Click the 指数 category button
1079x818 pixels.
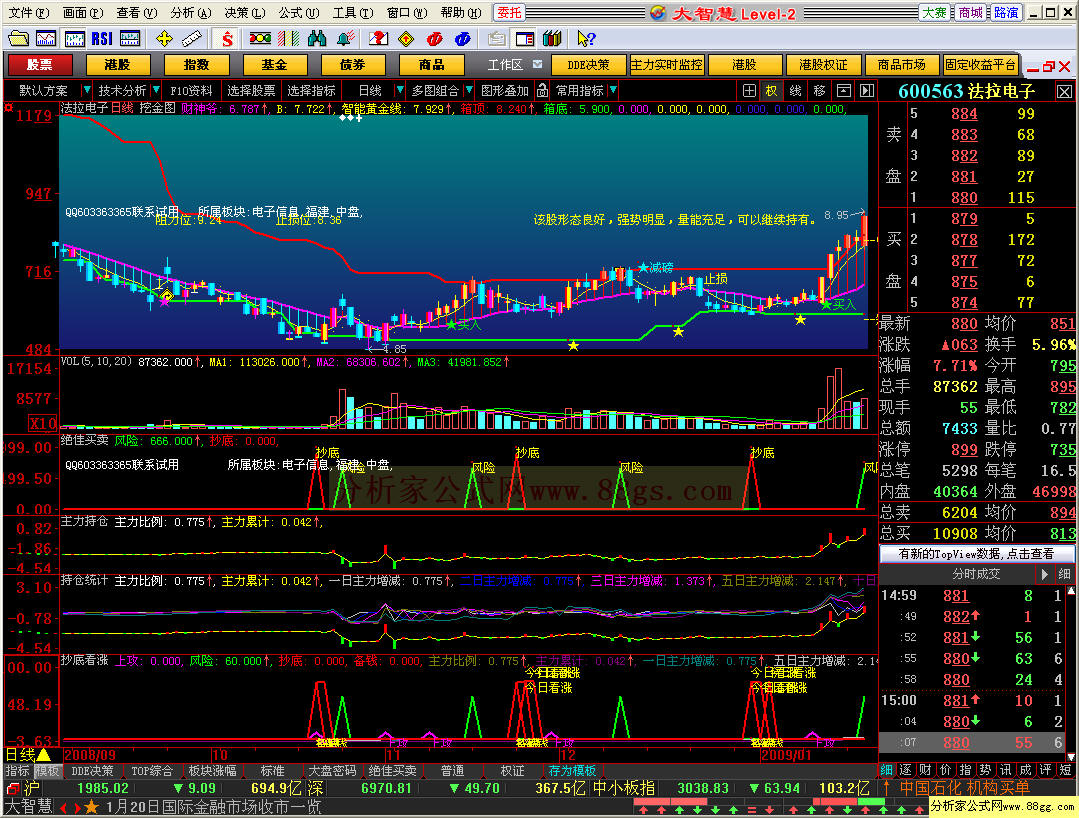[196, 65]
